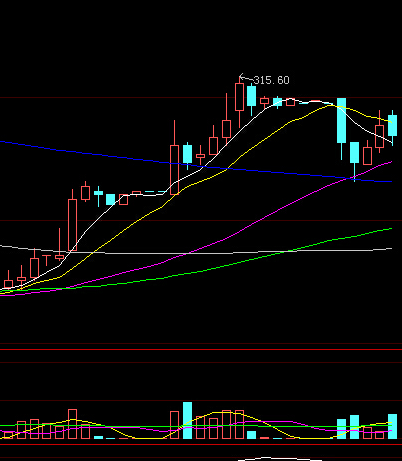
Task: Click the tallest cyan volume bar
Action: (x=187, y=420)
